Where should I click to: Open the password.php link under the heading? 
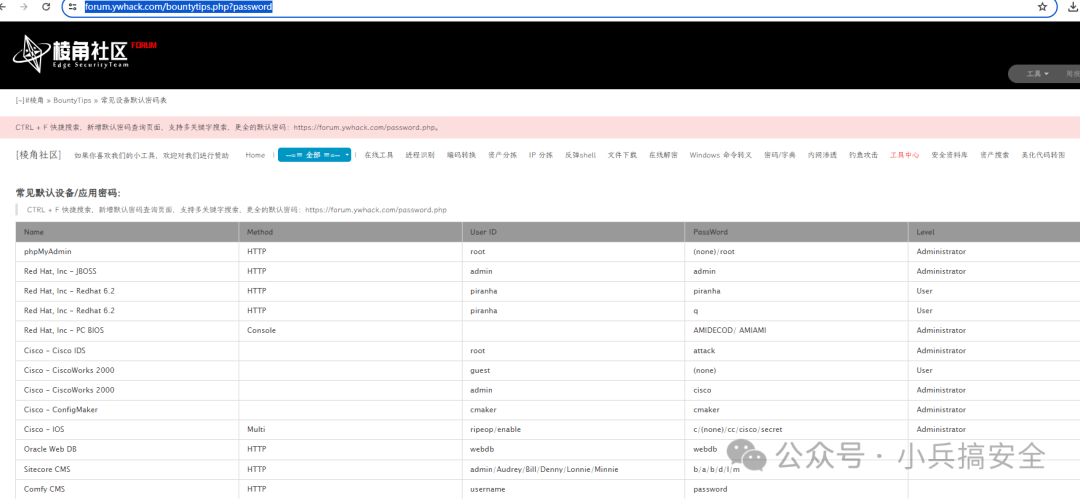click(x=376, y=210)
